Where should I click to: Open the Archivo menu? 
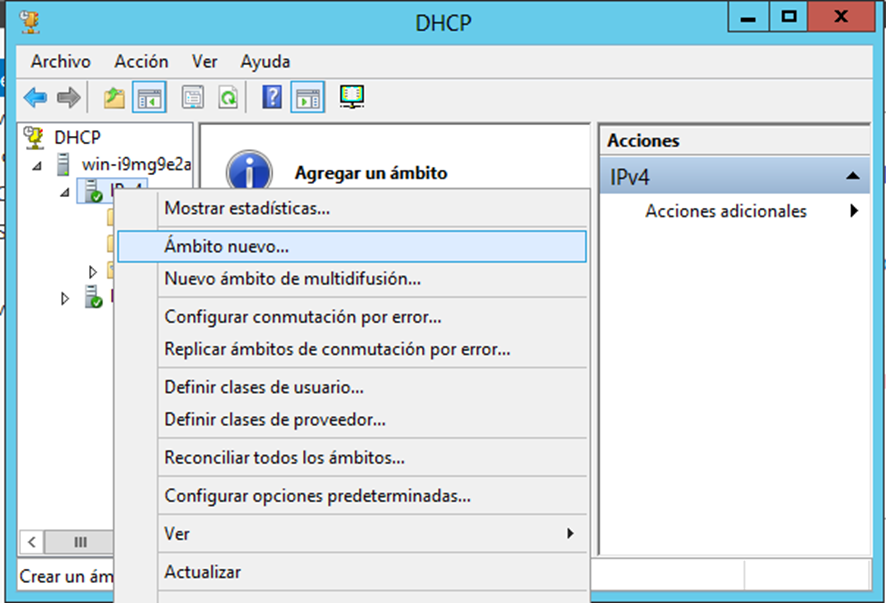coord(60,61)
